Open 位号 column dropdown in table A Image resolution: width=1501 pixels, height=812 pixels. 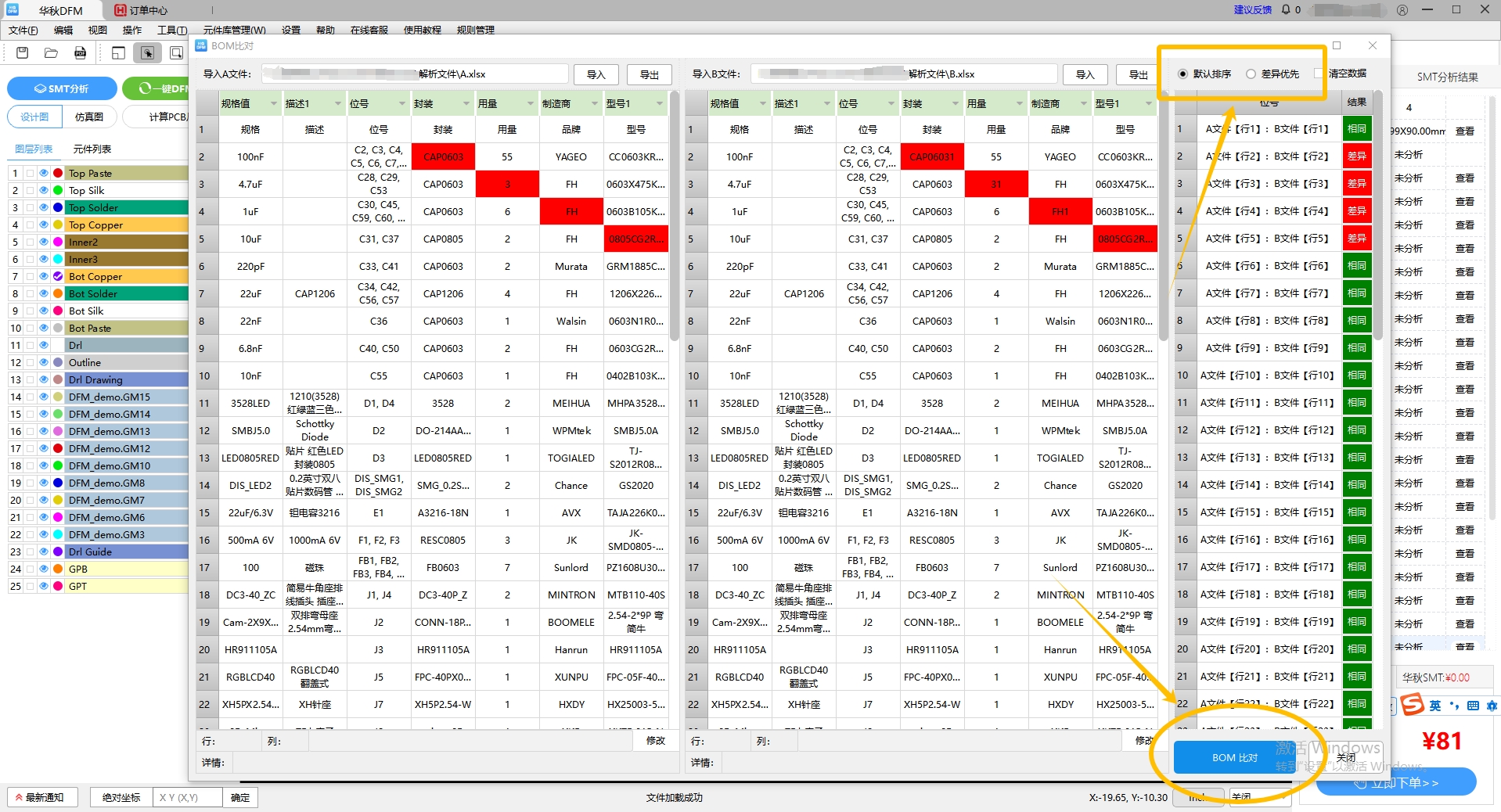[x=402, y=103]
